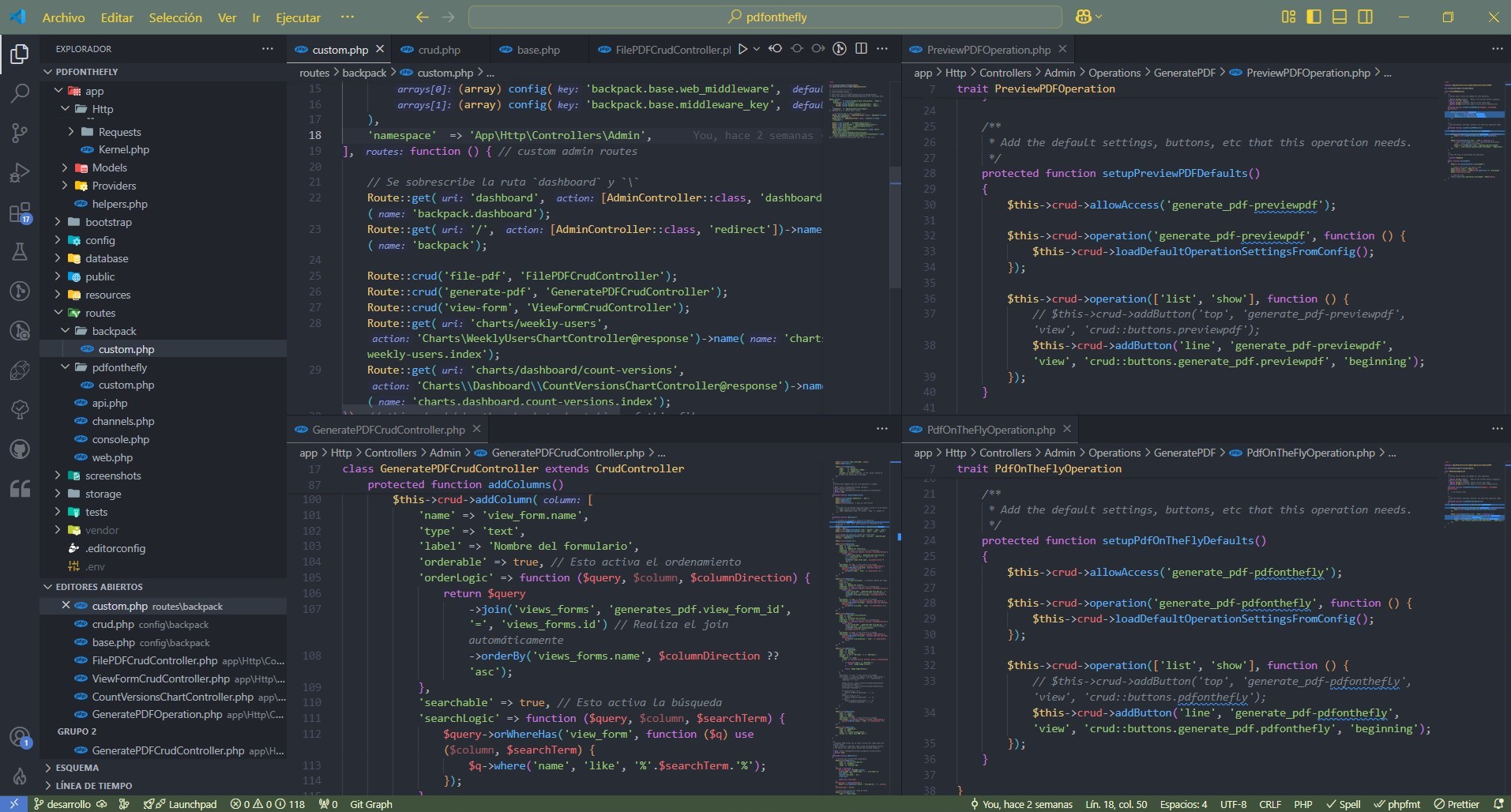Expand the ESQUEMA outline section
The width and height of the screenshot is (1511, 812).
pyautogui.click(x=77, y=768)
